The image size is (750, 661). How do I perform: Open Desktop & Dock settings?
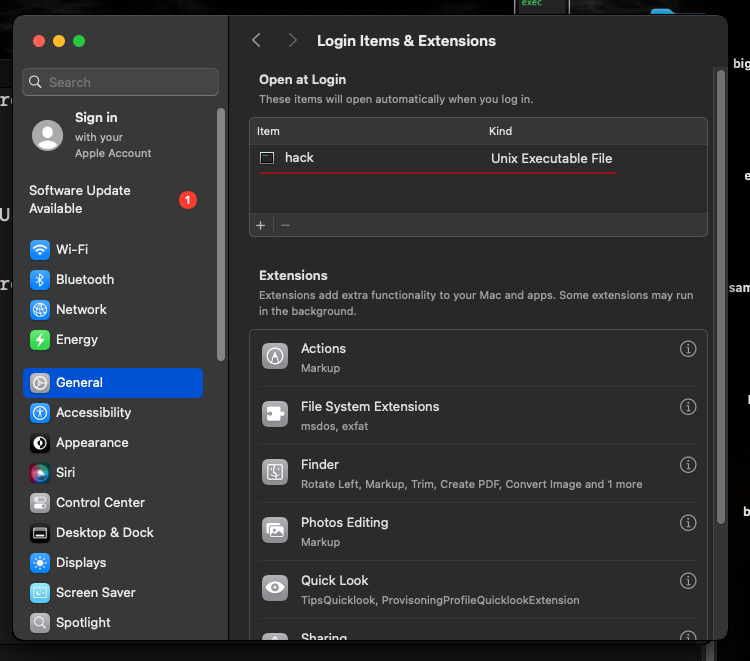(x=104, y=532)
